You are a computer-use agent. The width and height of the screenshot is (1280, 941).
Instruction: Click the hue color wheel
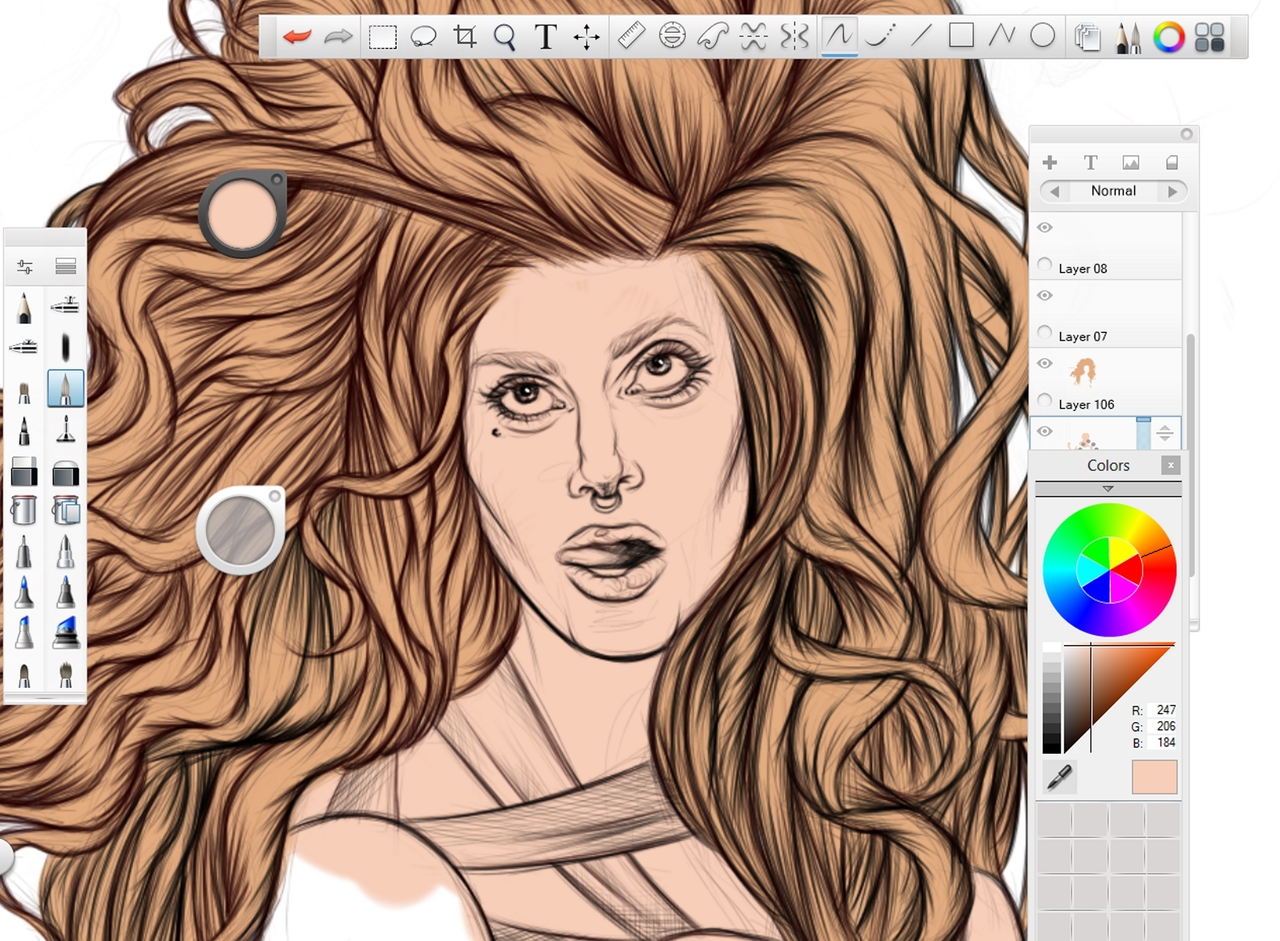click(1109, 570)
